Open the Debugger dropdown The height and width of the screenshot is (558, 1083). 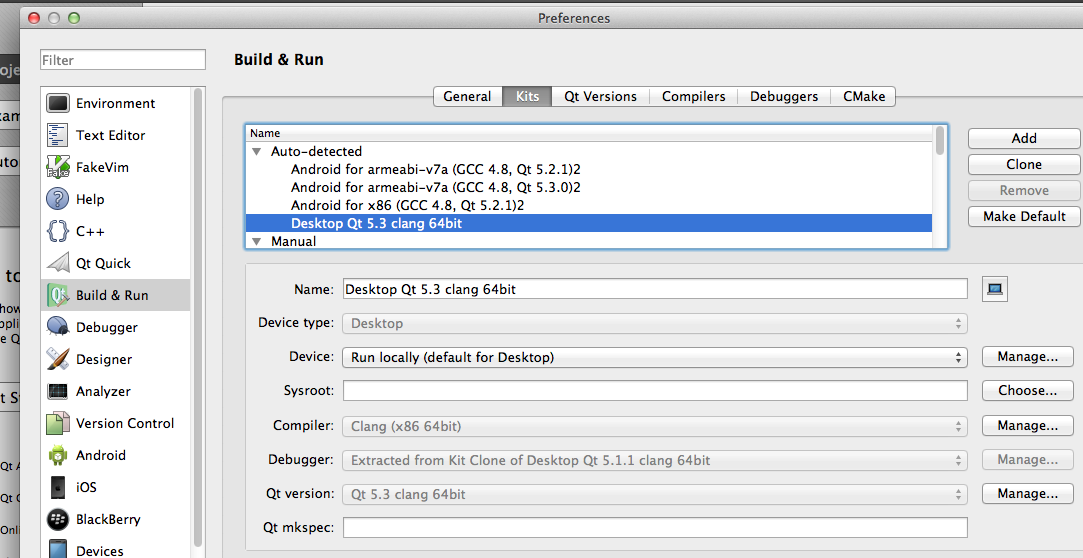[655, 460]
